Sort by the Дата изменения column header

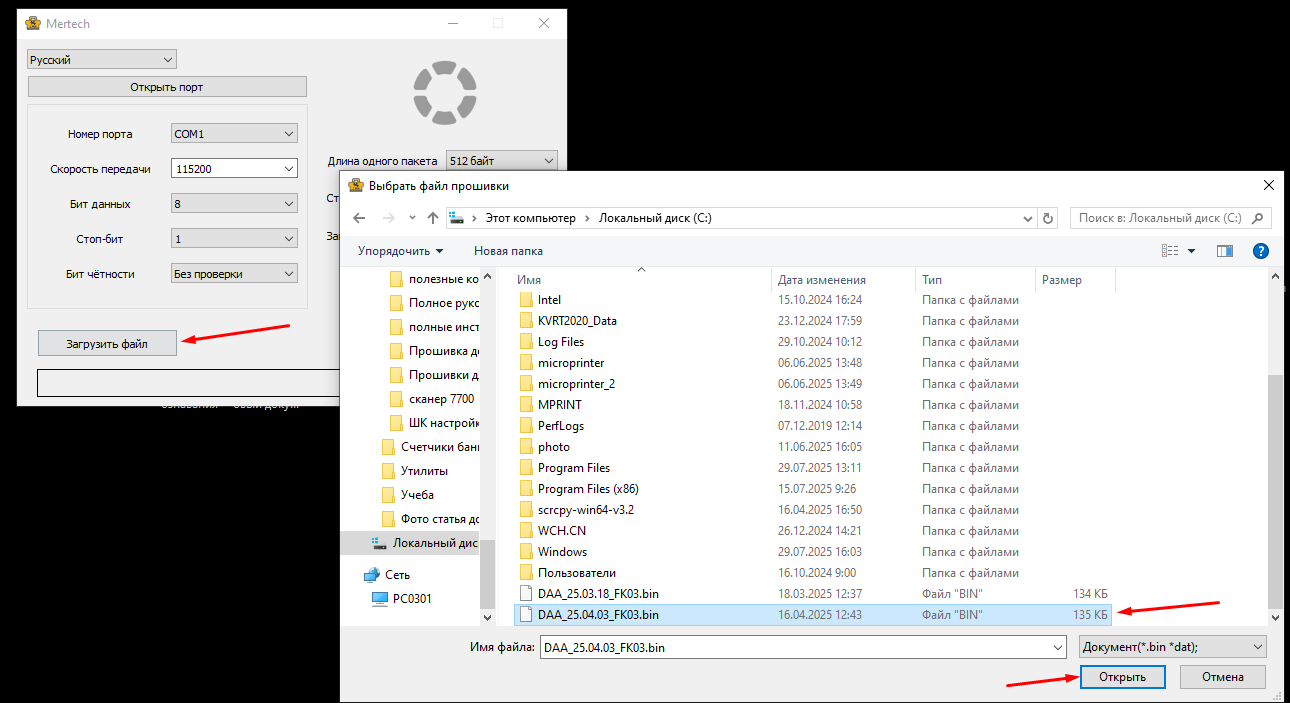click(x=822, y=280)
